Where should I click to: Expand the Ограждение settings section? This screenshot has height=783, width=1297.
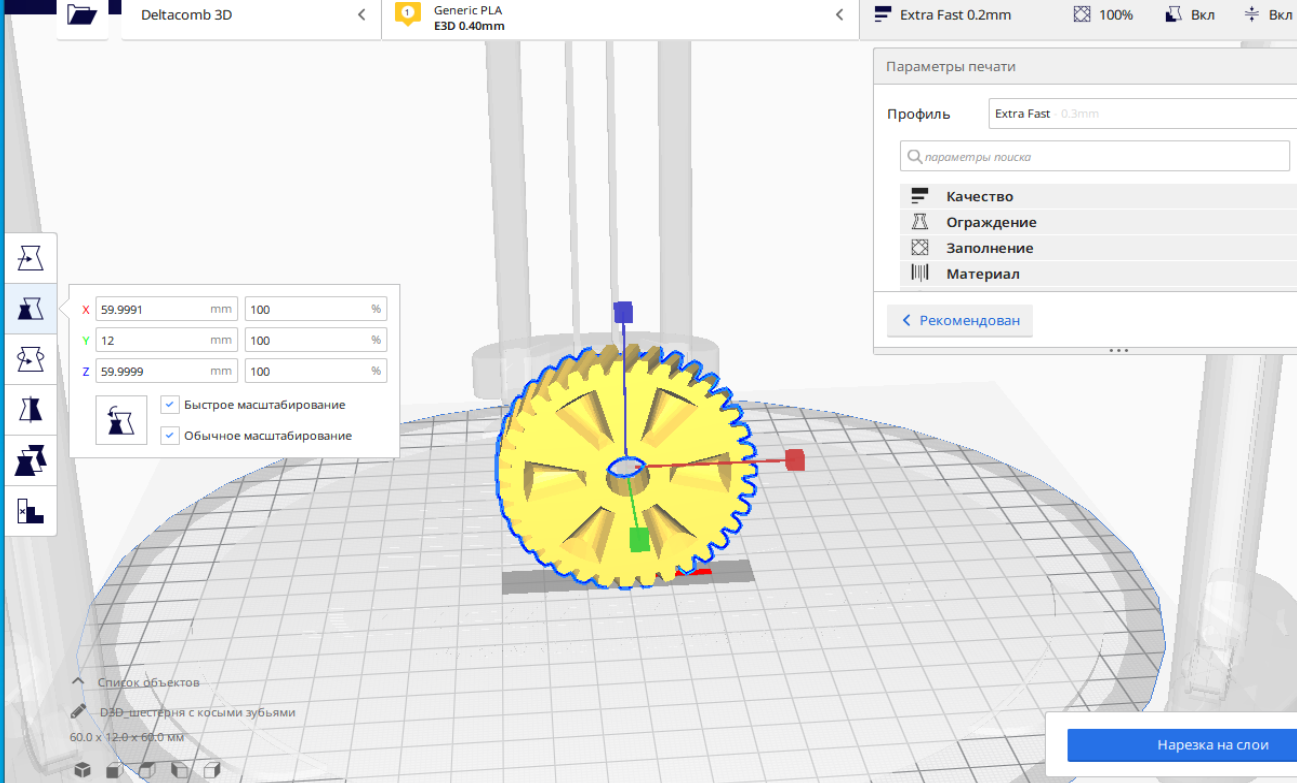(x=1098, y=222)
